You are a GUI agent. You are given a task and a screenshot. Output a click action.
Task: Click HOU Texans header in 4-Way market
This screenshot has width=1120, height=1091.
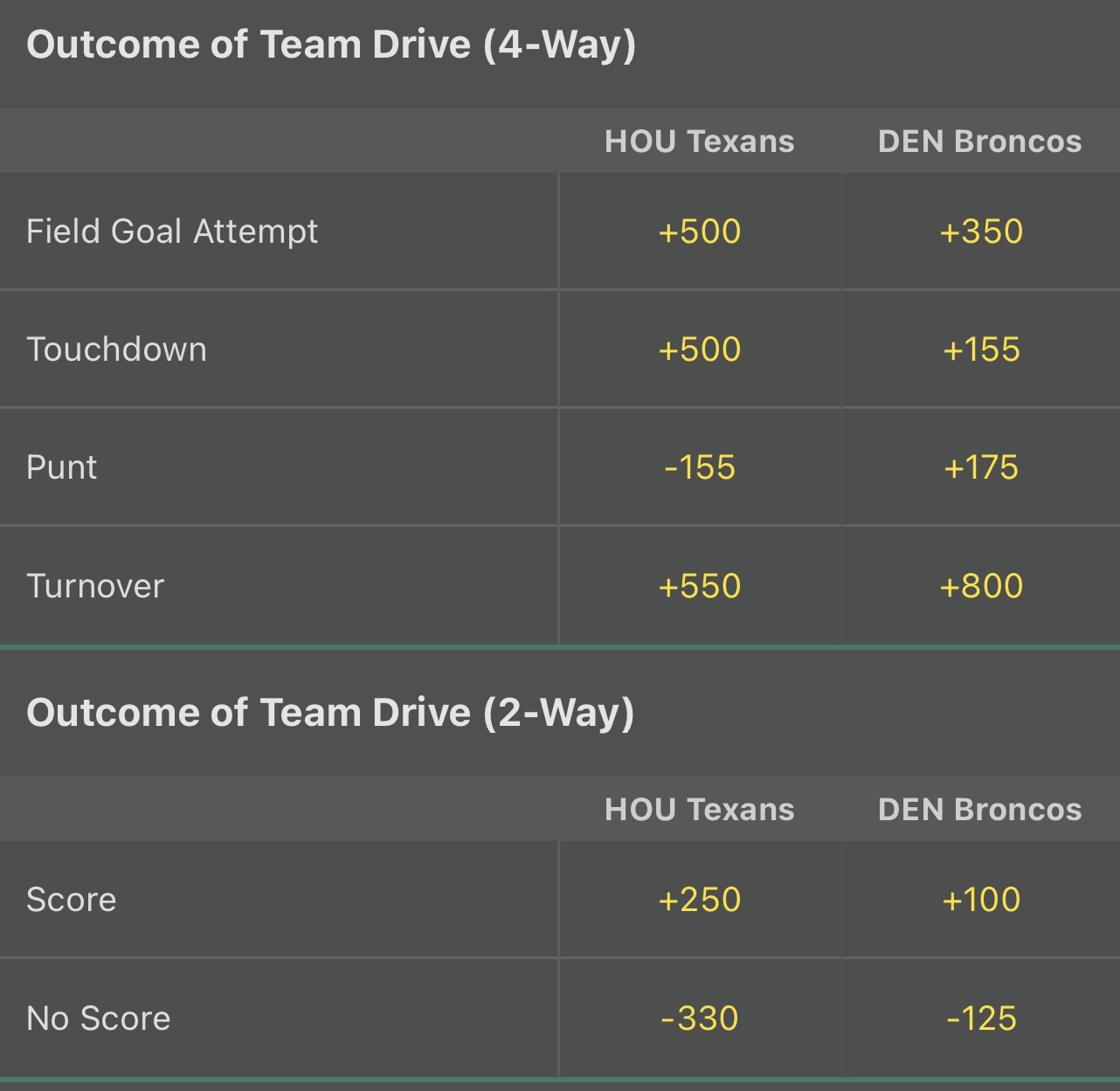(699, 142)
